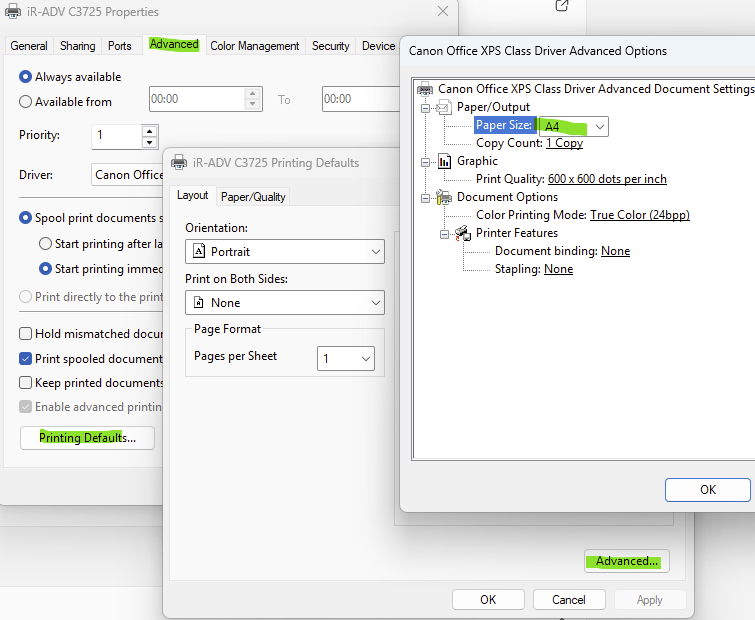Open the Driver selection combo box
The height and width of the screenshot is (620, 755).
[x=127, y=174]
